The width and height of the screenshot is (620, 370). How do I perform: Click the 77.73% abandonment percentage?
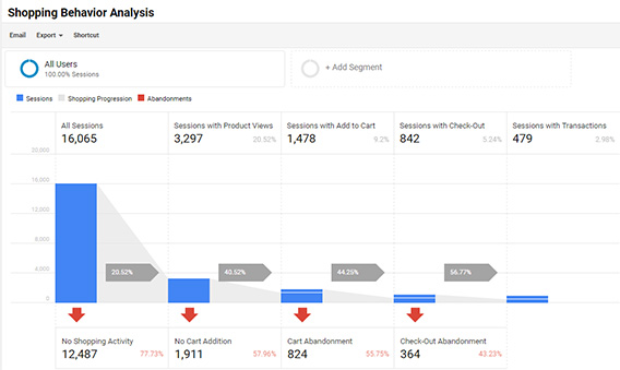(x=151, y=354)
